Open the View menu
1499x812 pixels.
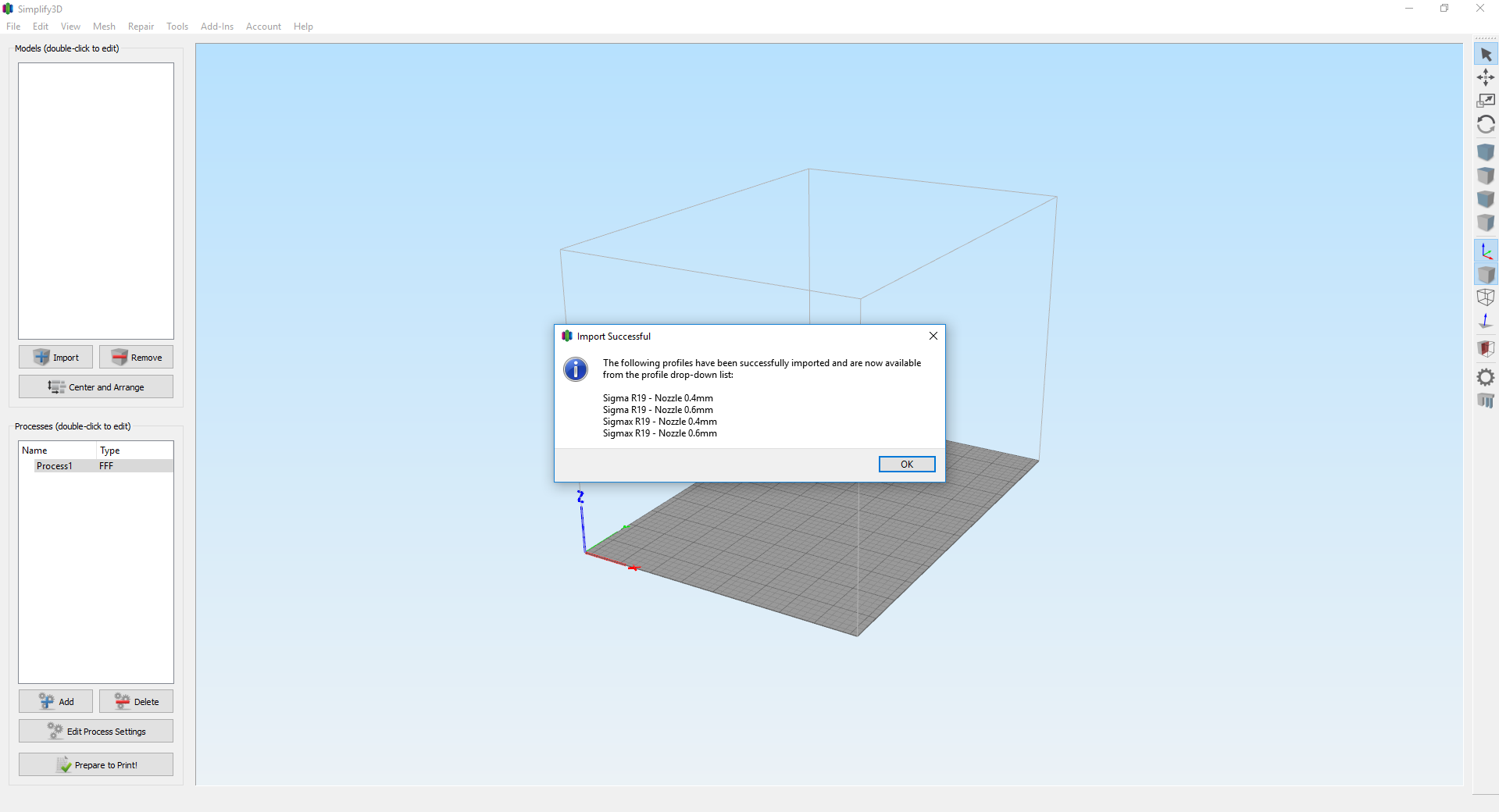point(70,27)
